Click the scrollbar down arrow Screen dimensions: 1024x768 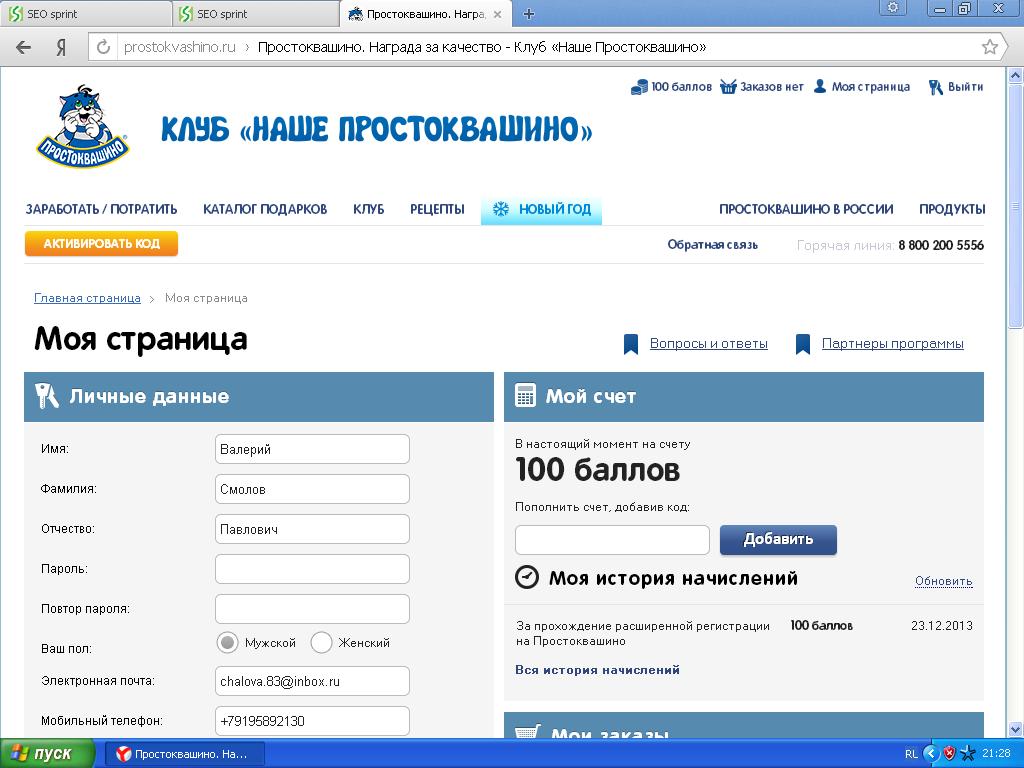point(1015,729)
